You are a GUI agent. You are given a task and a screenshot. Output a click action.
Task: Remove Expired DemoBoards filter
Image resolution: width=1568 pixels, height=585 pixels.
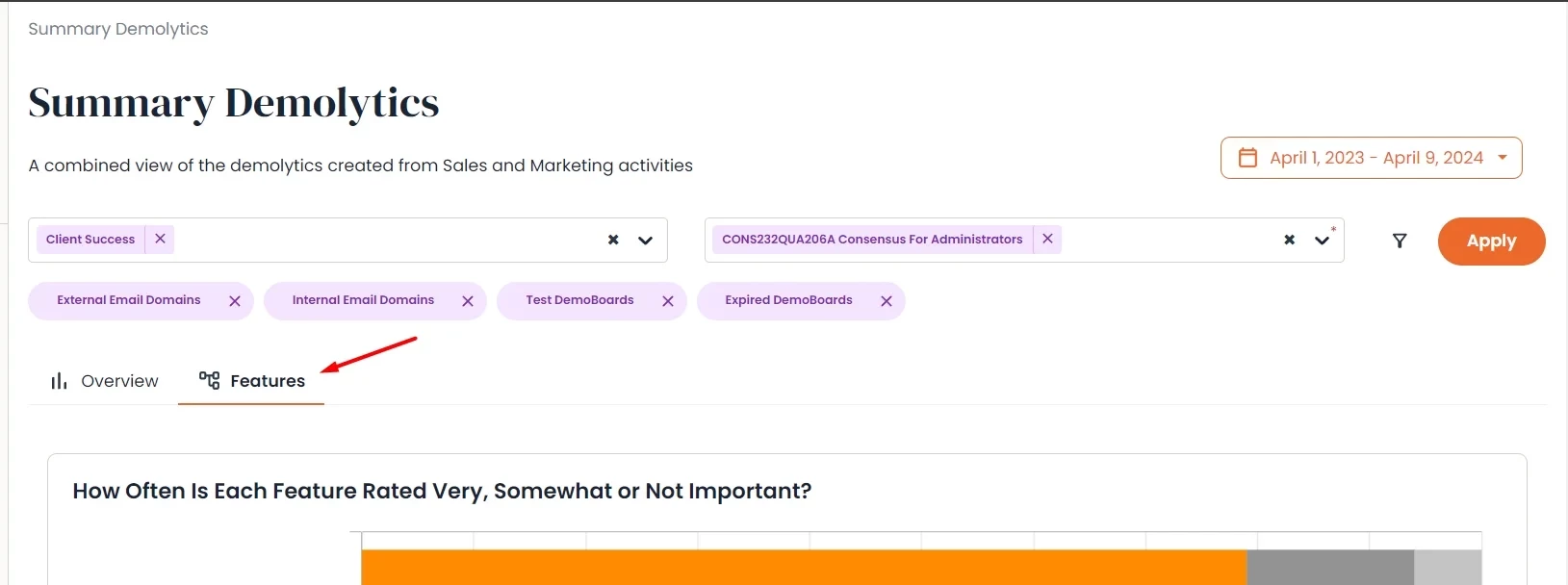pos(887,301)
